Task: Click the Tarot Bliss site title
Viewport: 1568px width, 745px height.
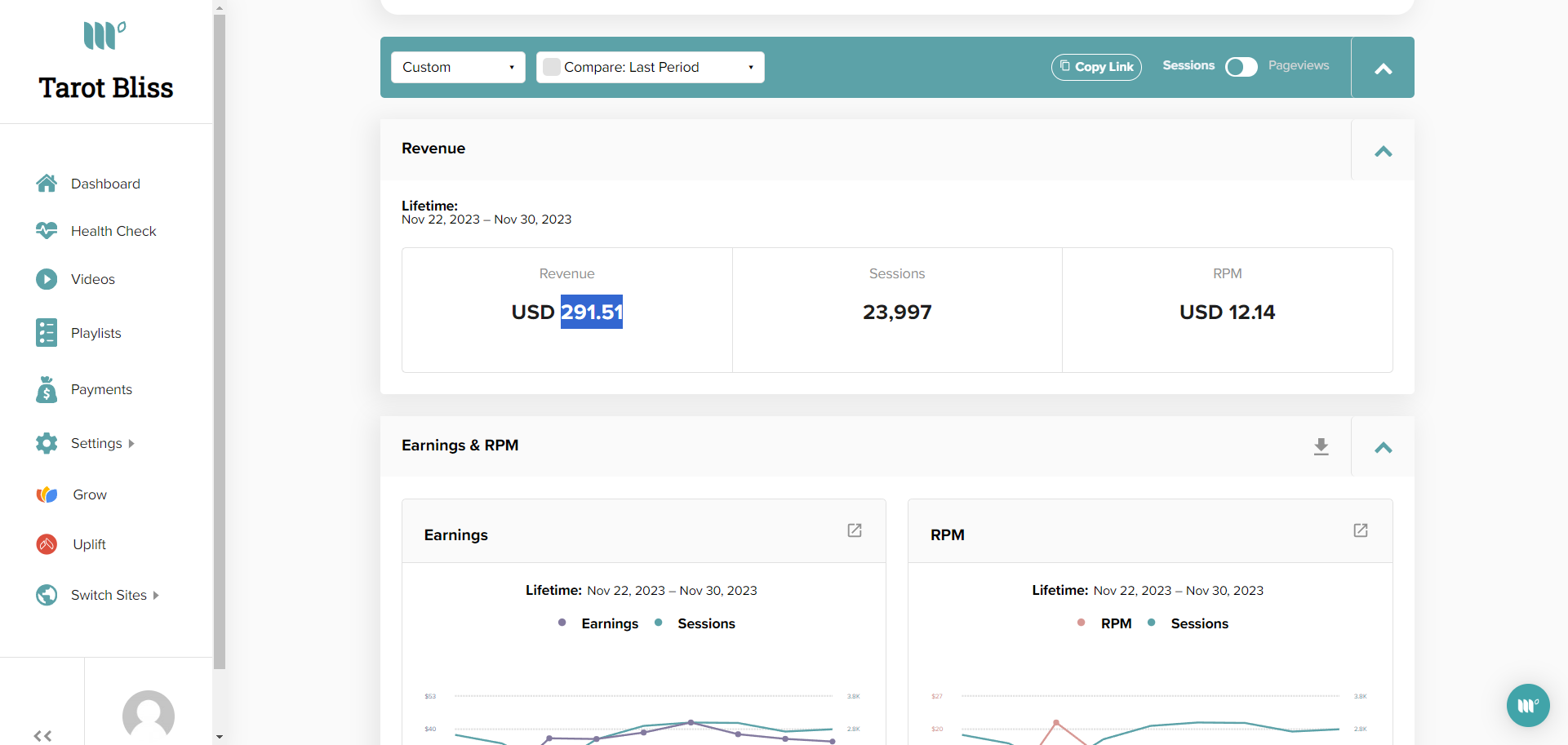Action: click(x=106, y=87)
